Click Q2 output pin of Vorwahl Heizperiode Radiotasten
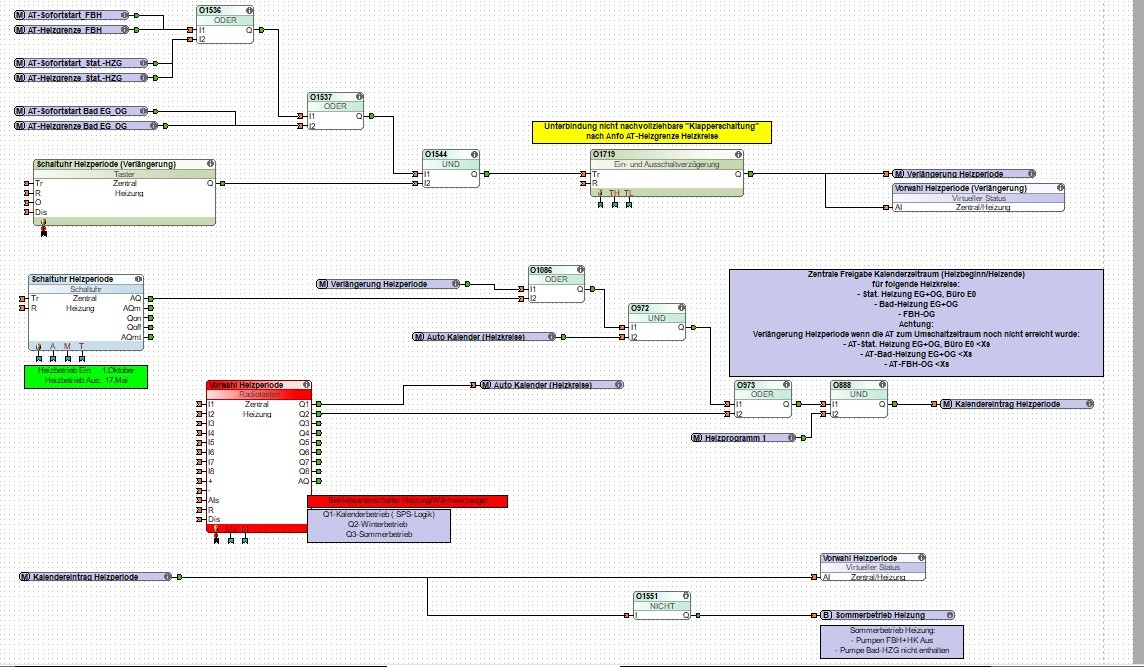The height and width of the screenshot is (667, 1144). [319, 414]
